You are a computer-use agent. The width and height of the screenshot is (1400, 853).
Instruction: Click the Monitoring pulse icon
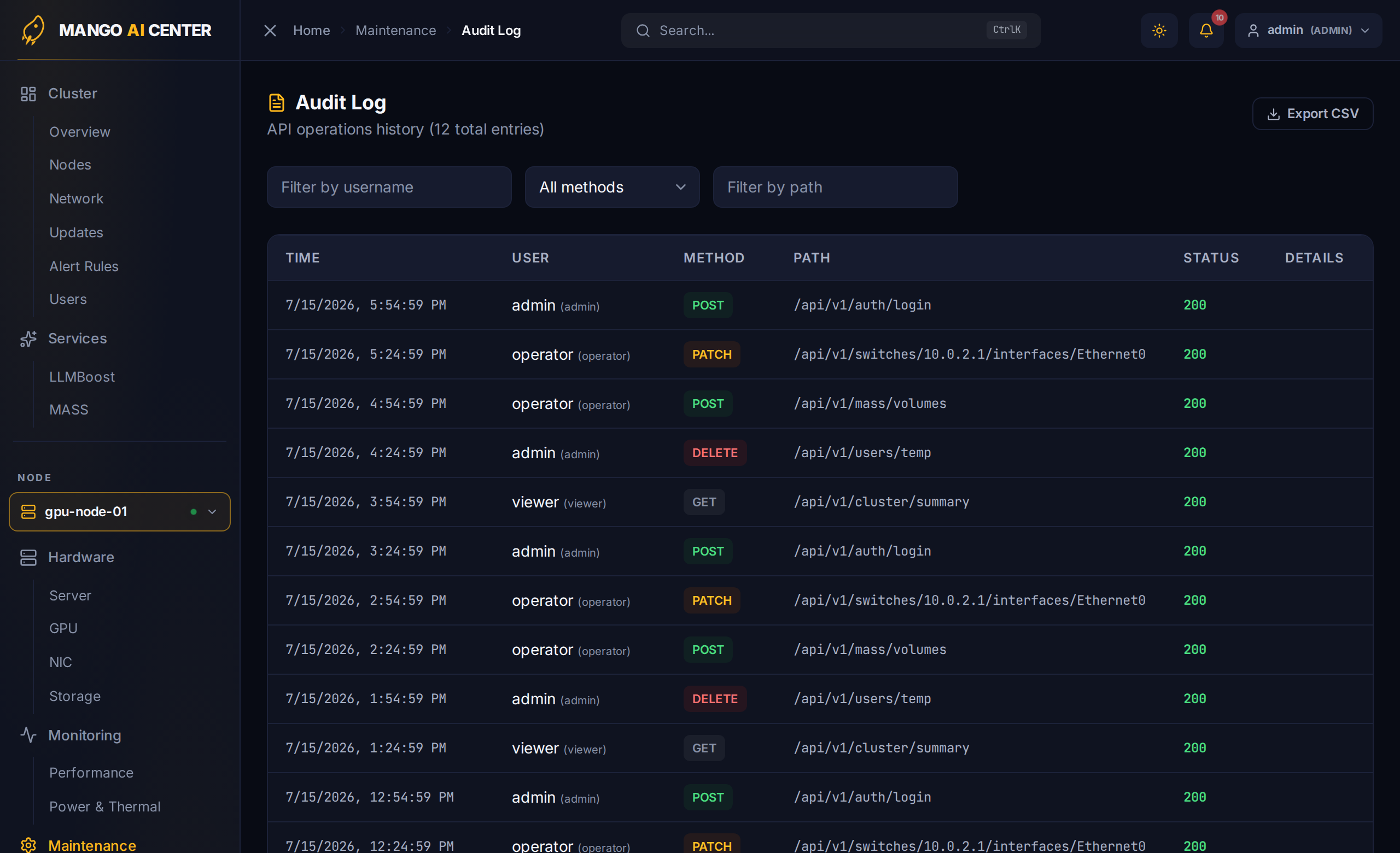click(x=28, y=735)
